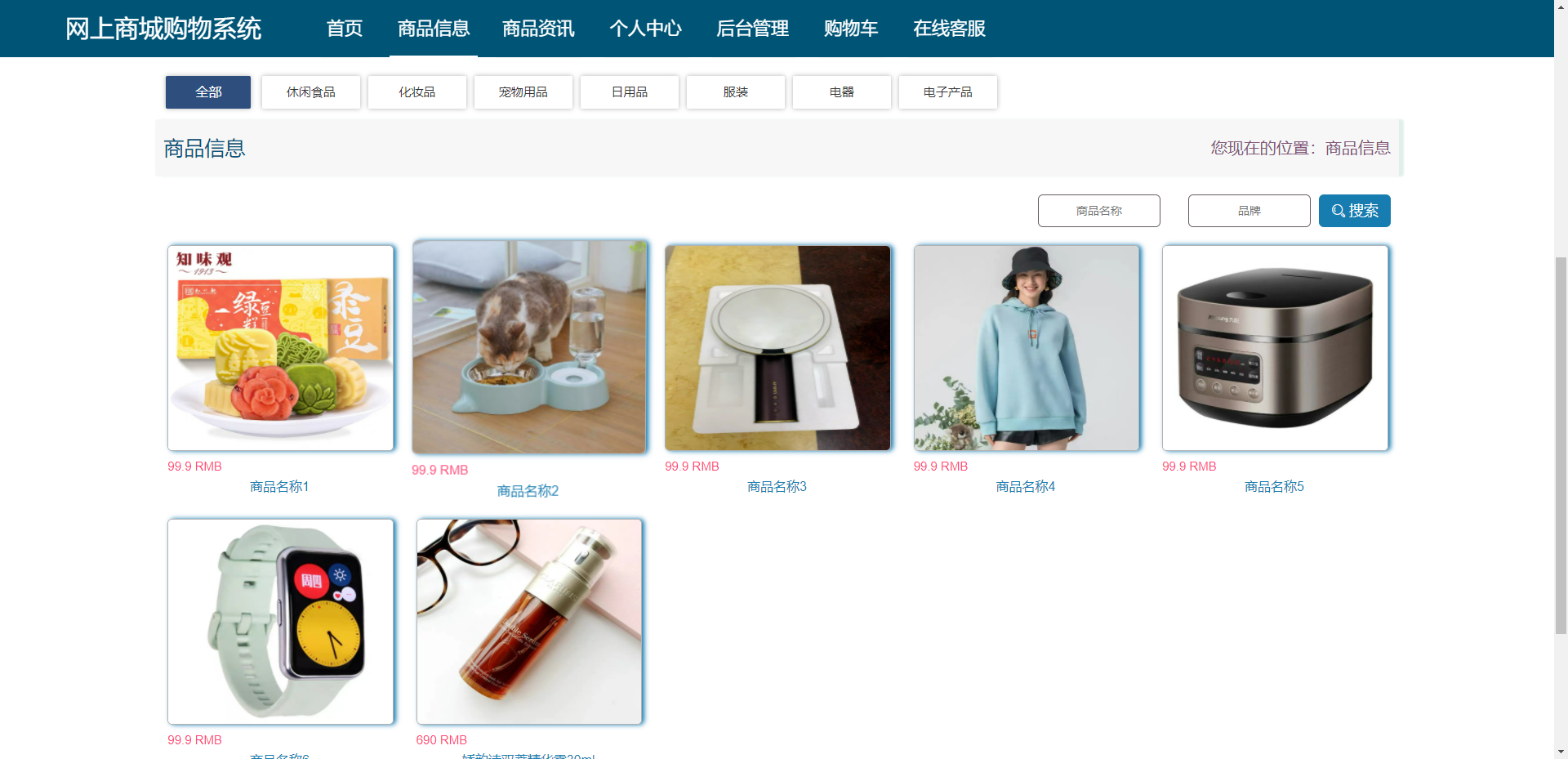View the serum bottle product image
Image resolution: width=1568 pixels, height=759 pixels.
point(529,622)
